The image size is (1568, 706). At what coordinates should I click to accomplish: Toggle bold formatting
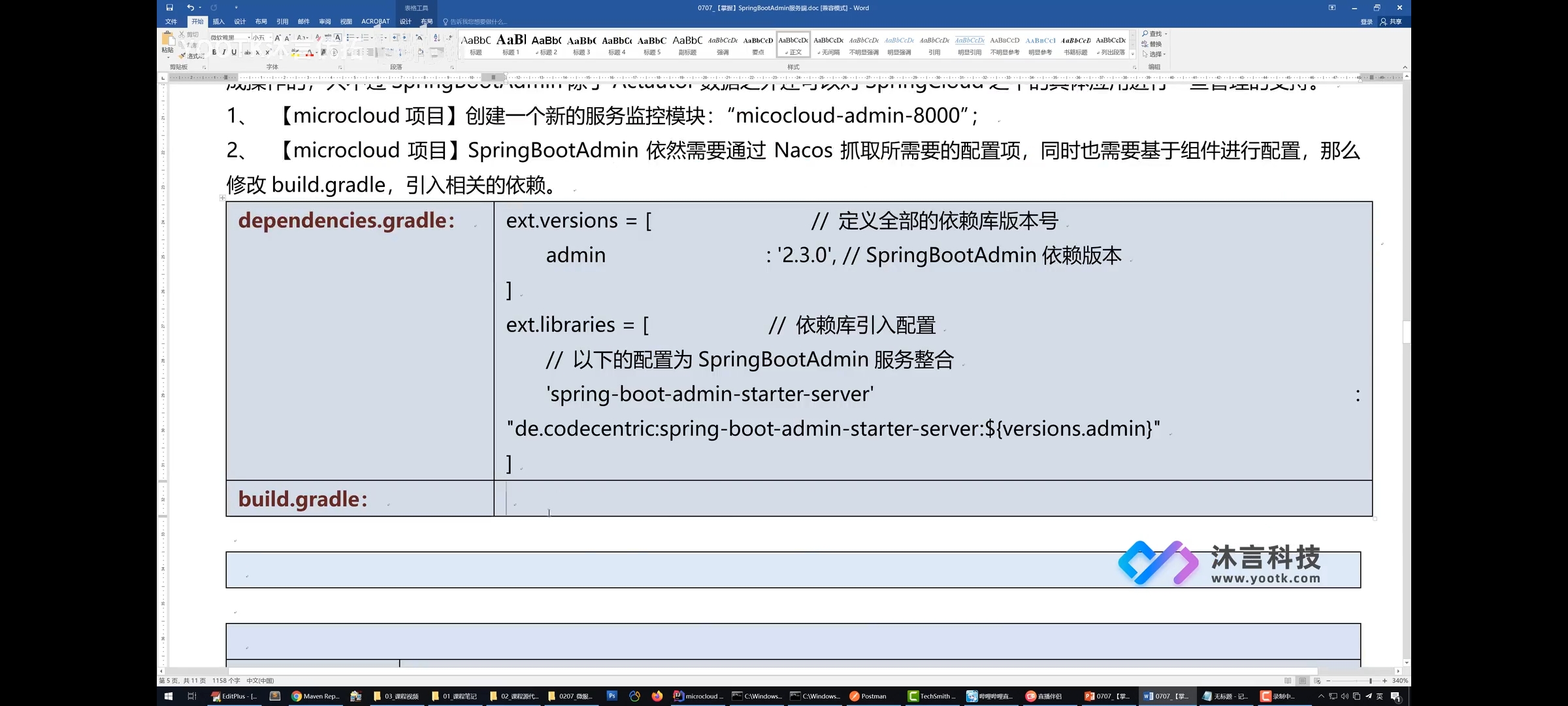click(214, 52)
